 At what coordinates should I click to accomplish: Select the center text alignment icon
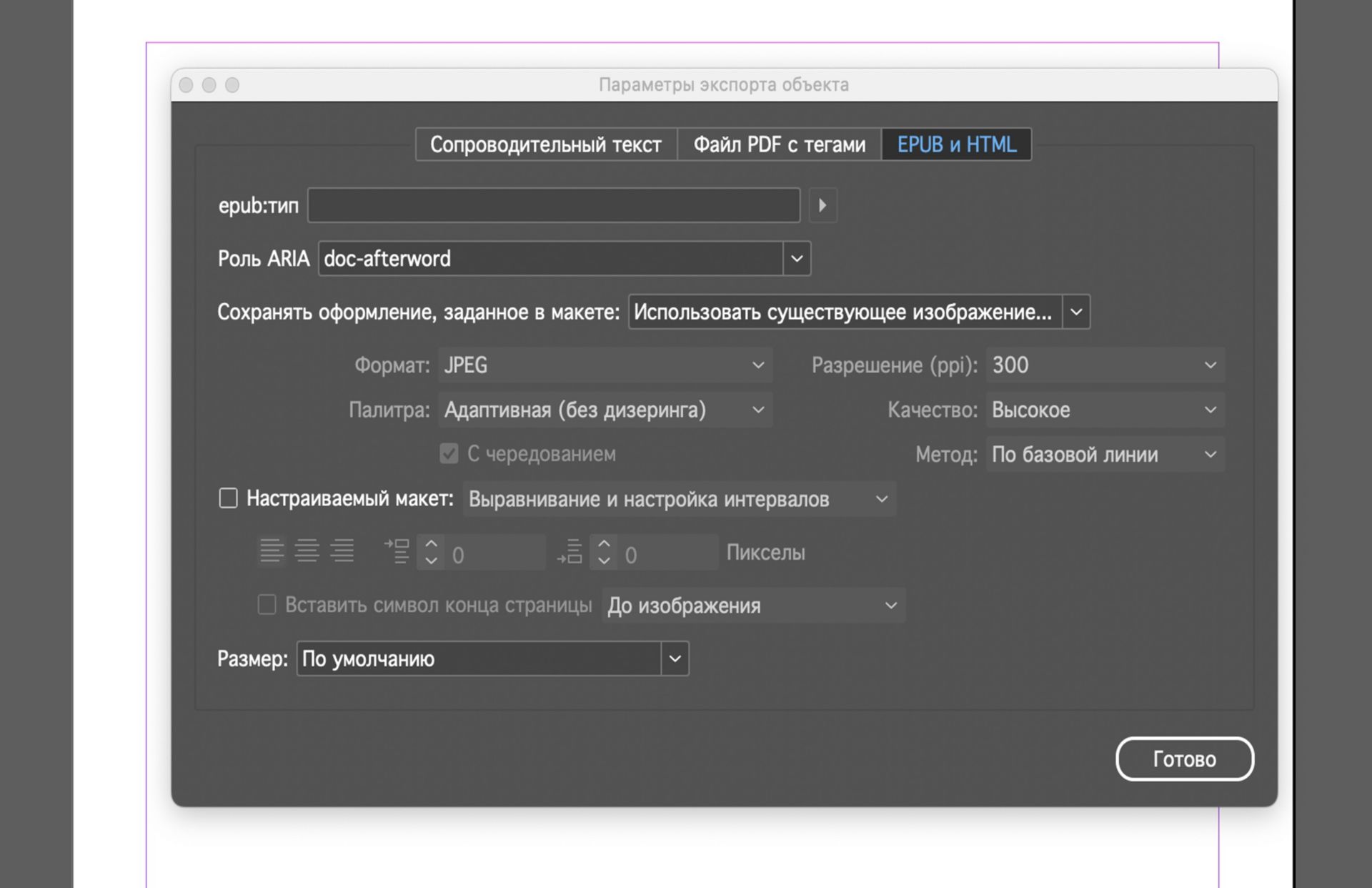click(307, 551)
